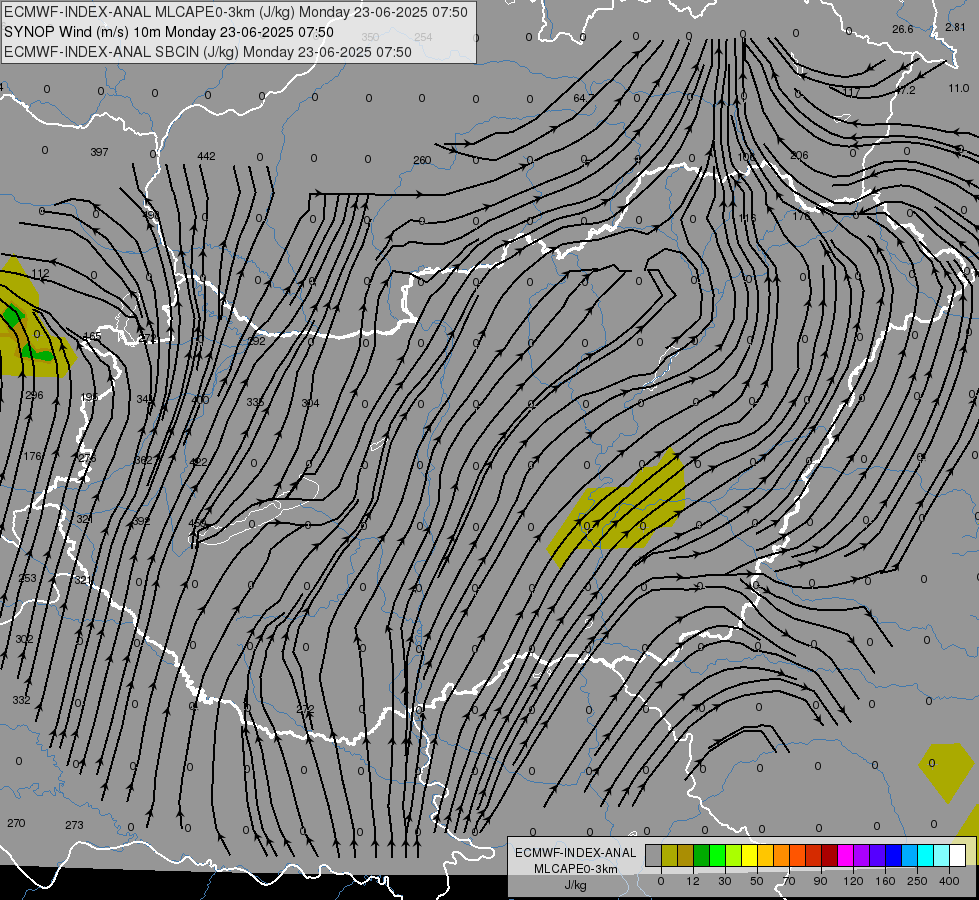Click the legend scale value 30

(x=724, y=881)
